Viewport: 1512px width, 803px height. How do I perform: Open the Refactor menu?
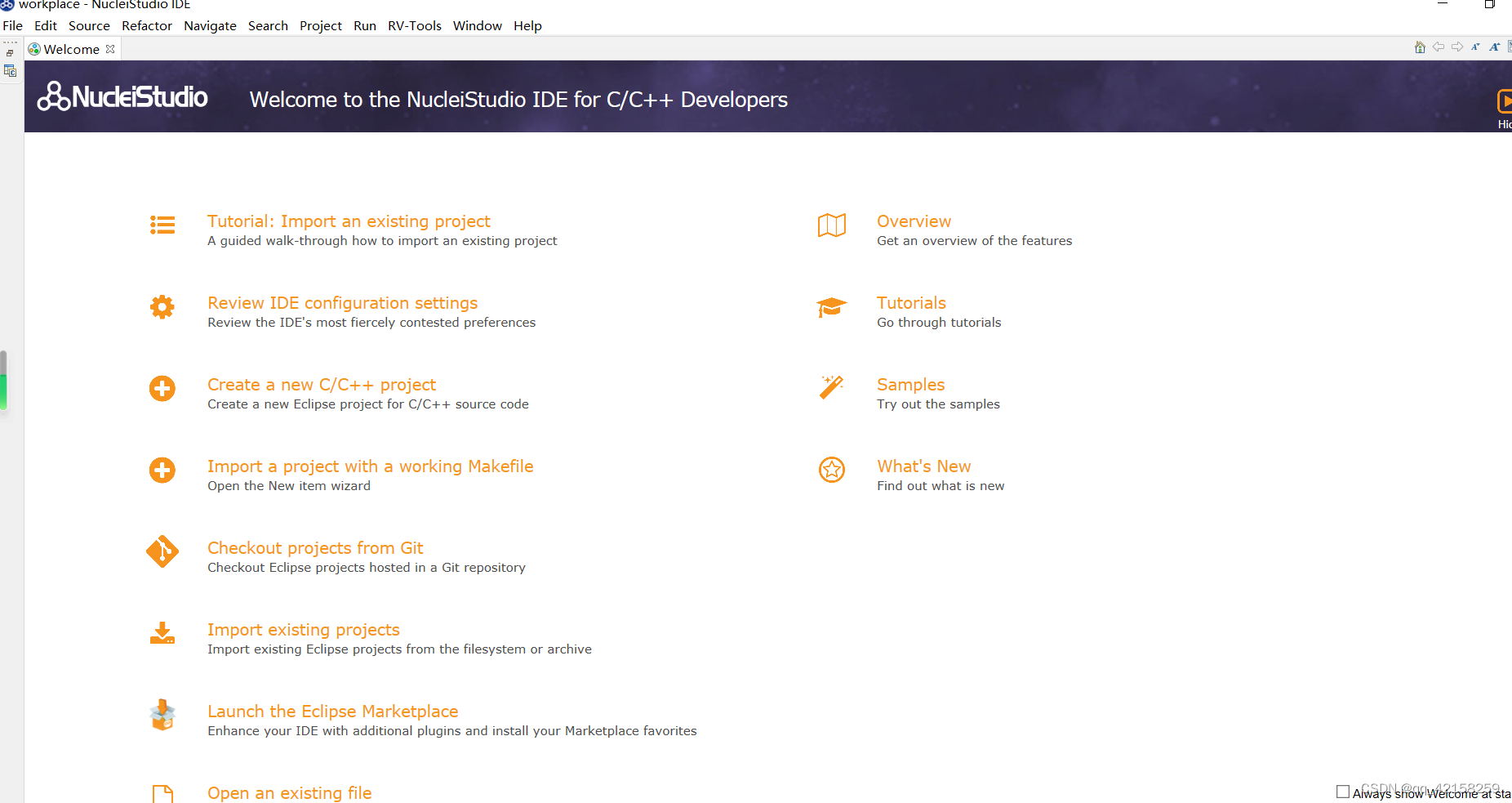[146, 25]
